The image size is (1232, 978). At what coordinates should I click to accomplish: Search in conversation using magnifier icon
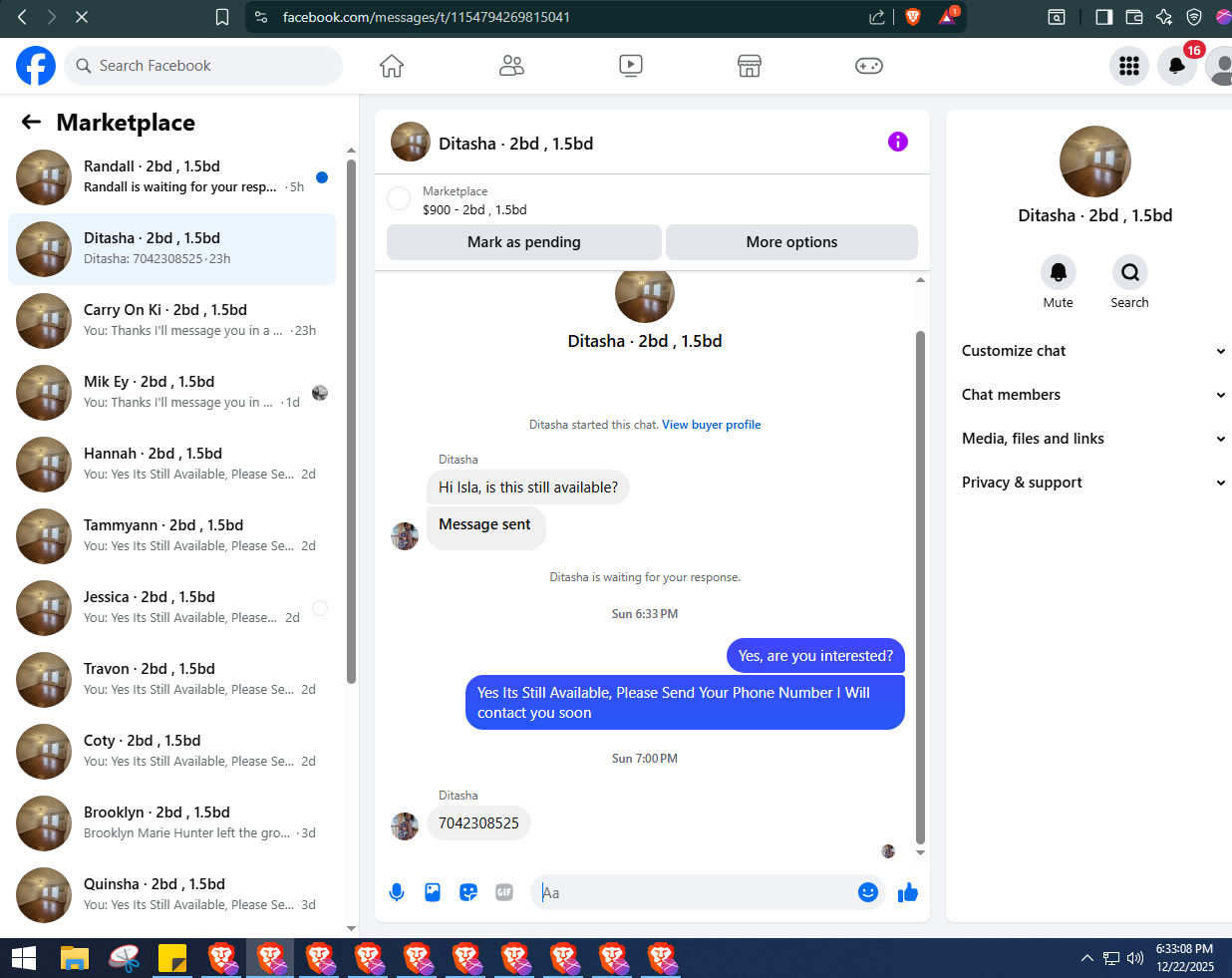point(1130,272)
